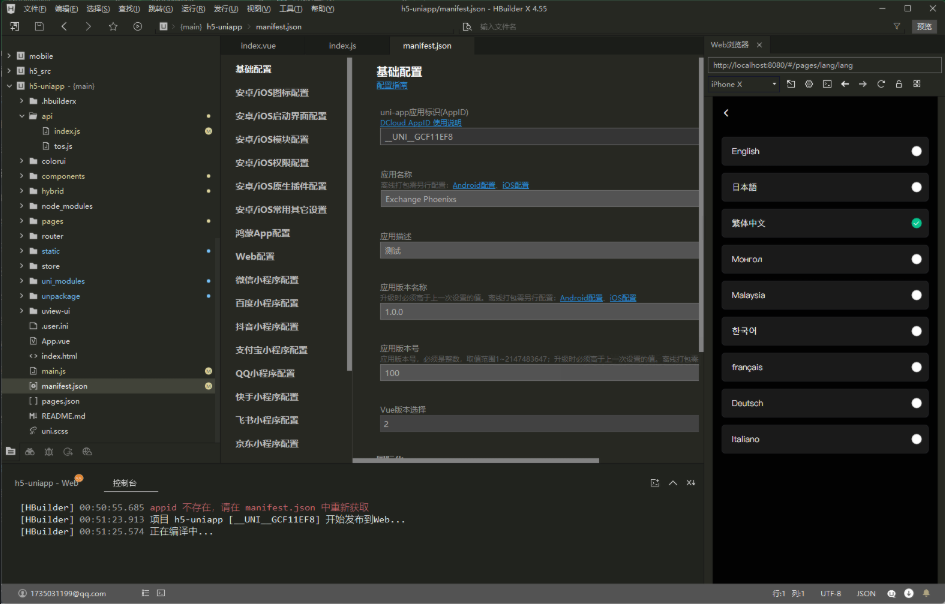Click the download arrow icon in status bar
This screenshot has width=945, height=604.
tap(909, 593)
